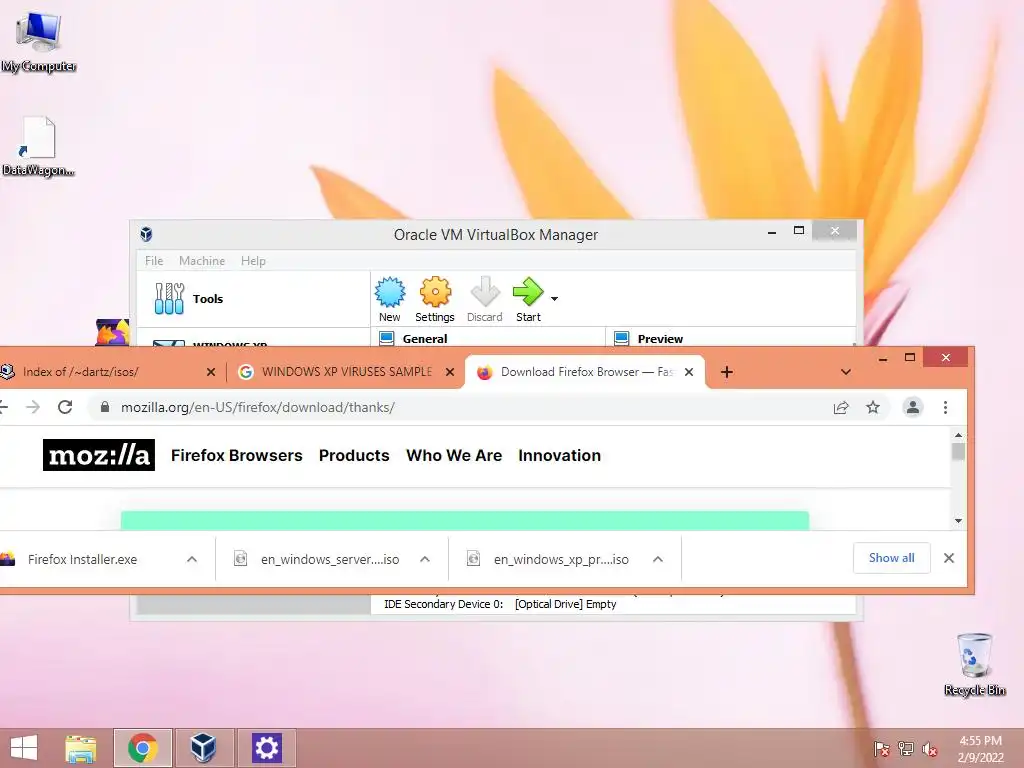This screenshot has height=768, width=1024.
Task: Open Firefox Browsers navigation menu
Action: tap(236, 455)
